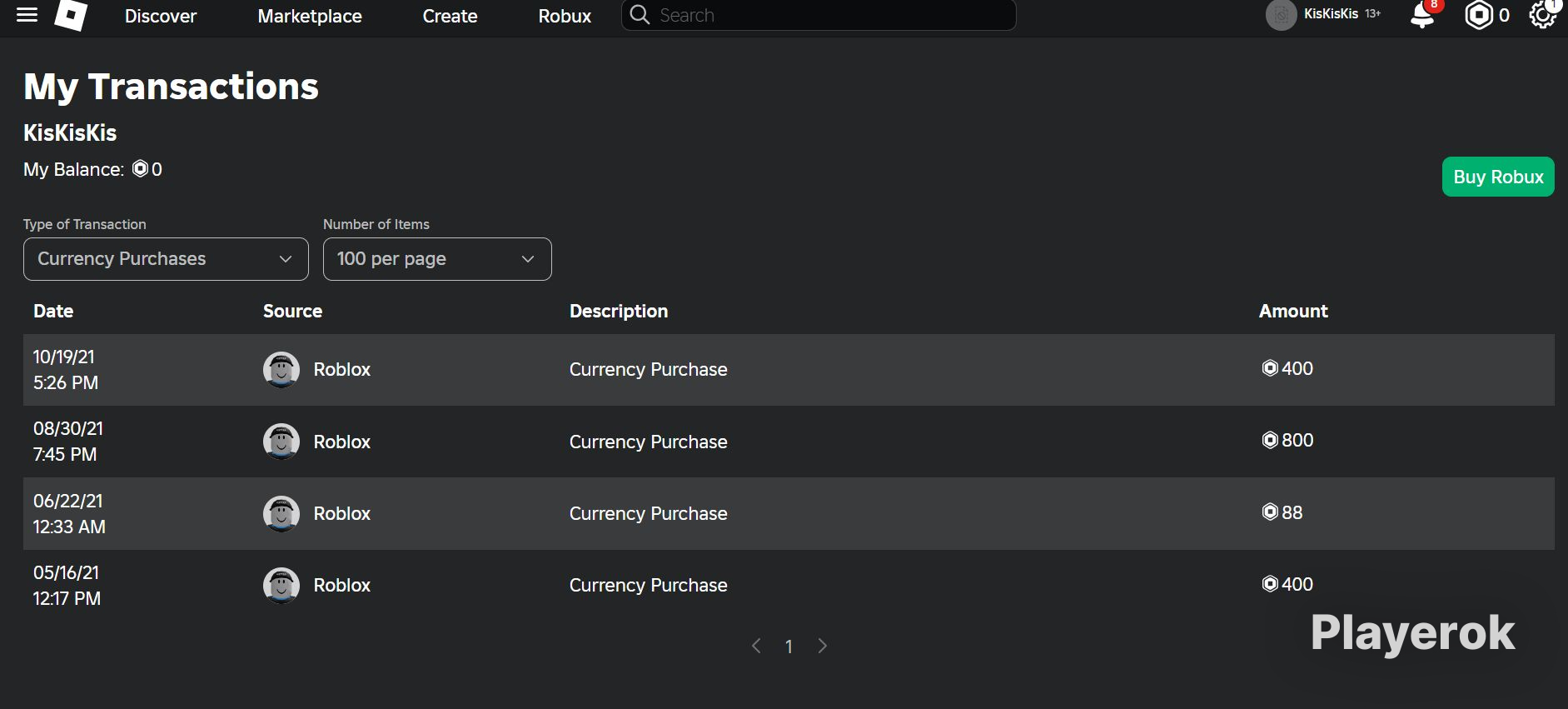Viewport: 1568px width, 709px height.
Task: Click the 400 amount for 05/16/21
Action: coord(1287,584)
